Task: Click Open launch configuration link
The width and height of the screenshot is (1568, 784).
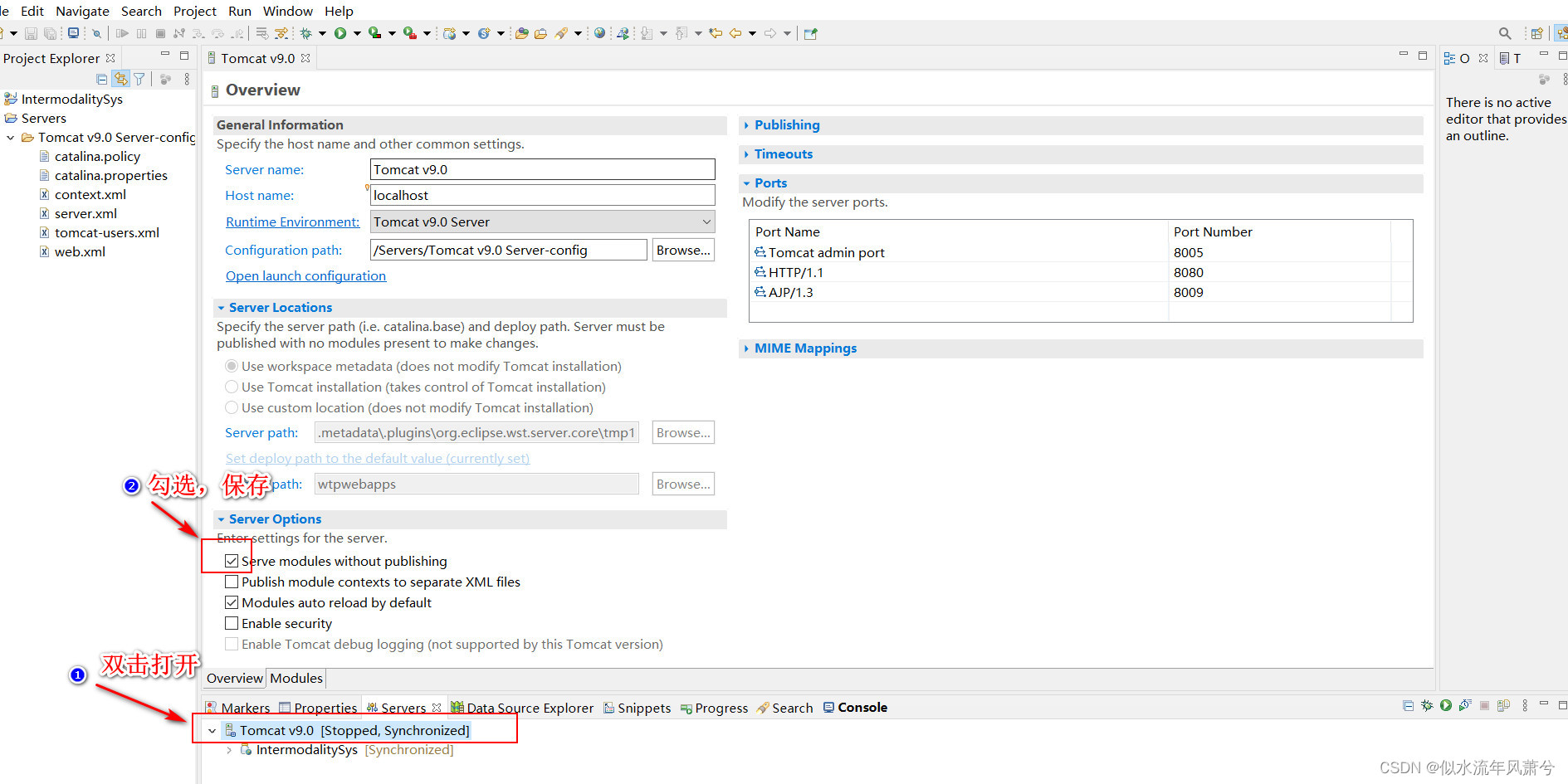Action: click(x=305, y=275)
